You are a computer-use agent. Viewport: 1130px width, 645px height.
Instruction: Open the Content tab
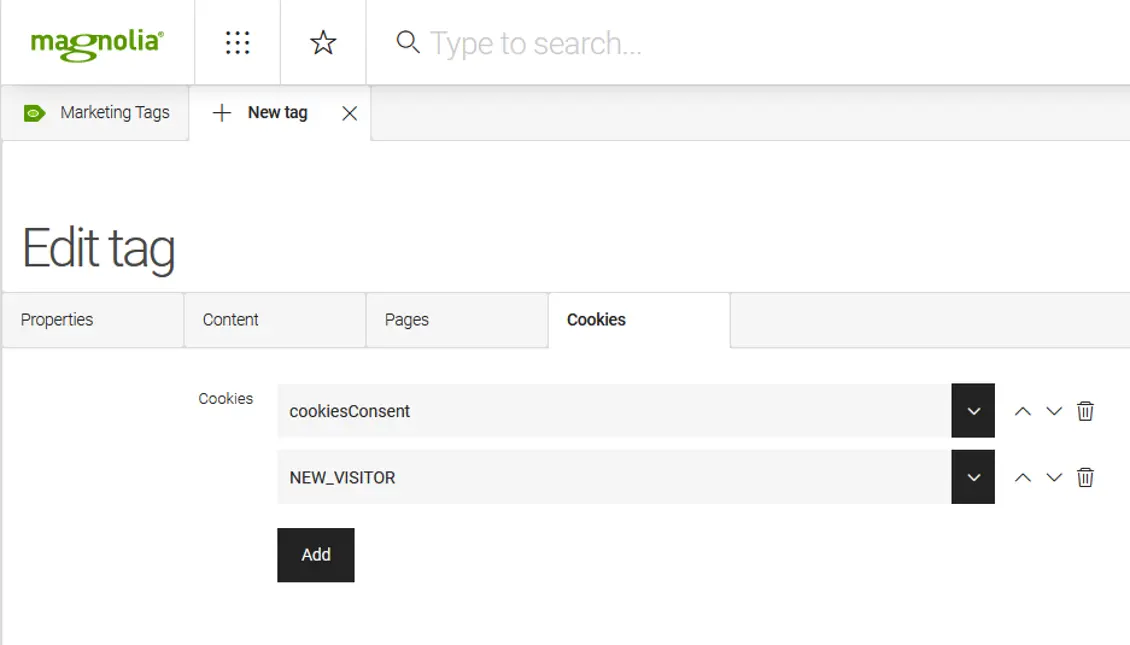click(x=232, y=320)
